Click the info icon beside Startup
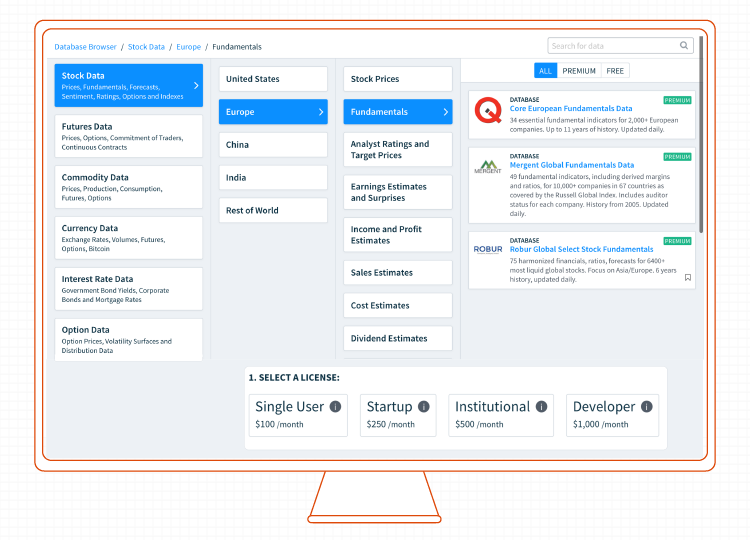Viewport: 750px width, 540px height. 424,407
